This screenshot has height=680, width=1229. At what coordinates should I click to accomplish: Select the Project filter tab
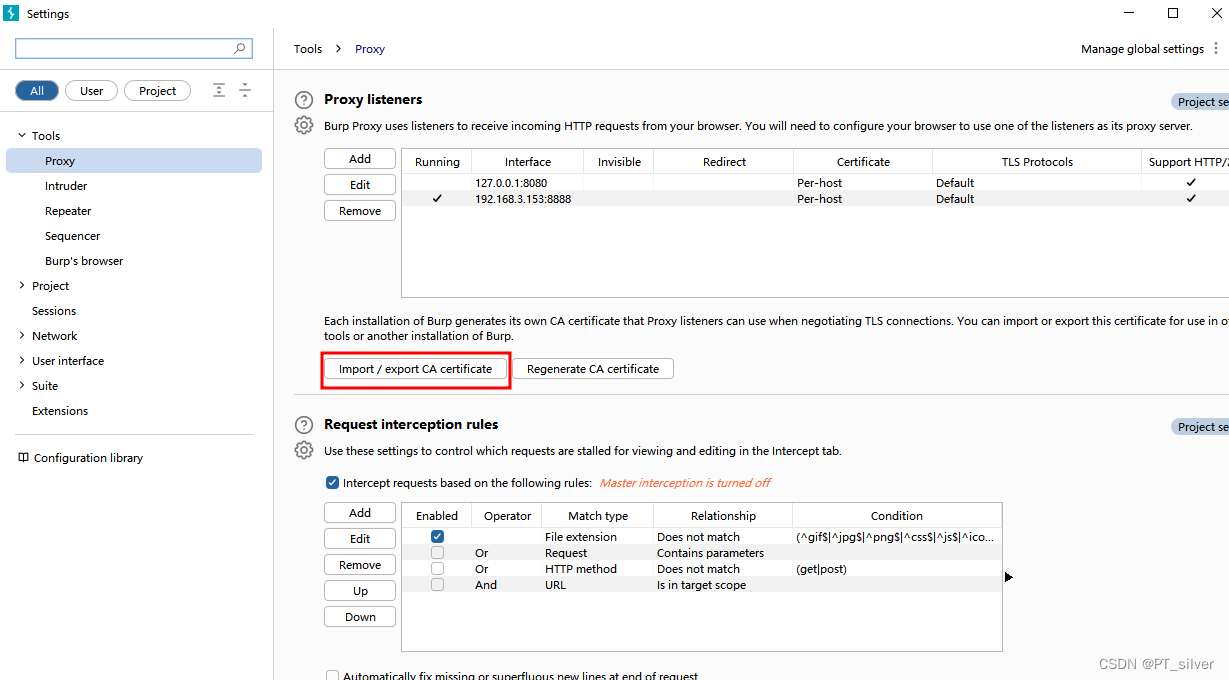(157, 91)
